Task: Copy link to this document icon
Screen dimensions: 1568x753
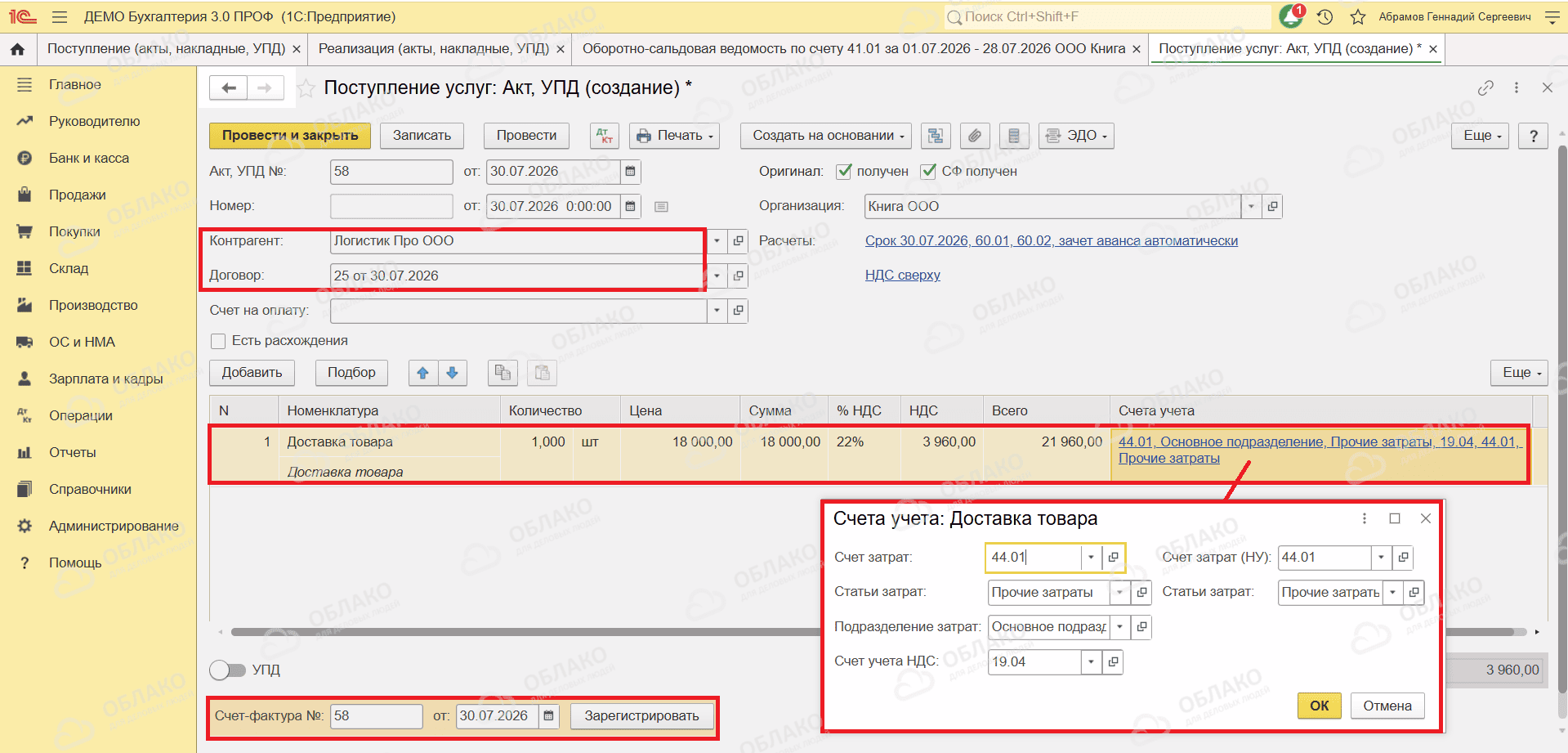Action: 1485,87
